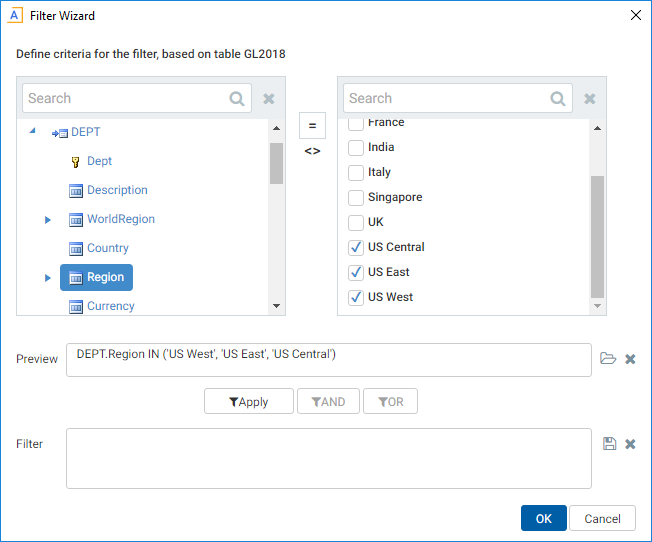The height and width of the screenshot is (542, 652).
Task: Click the values search magnifier icon
Action: 558,99
